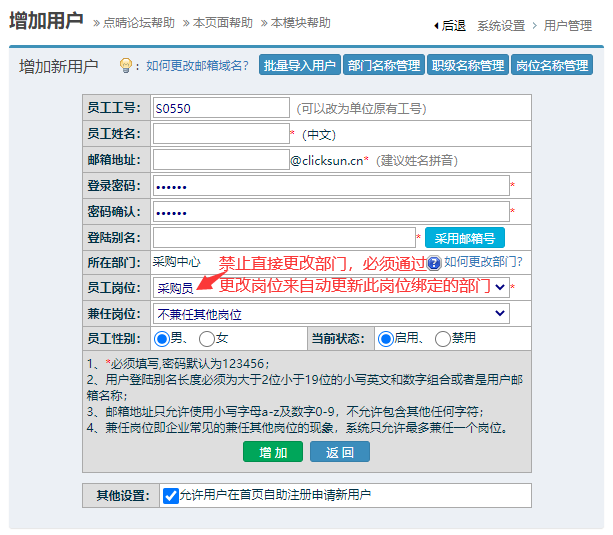Choose 启用 status radio button
613x535 pixels.
point(385,339)
